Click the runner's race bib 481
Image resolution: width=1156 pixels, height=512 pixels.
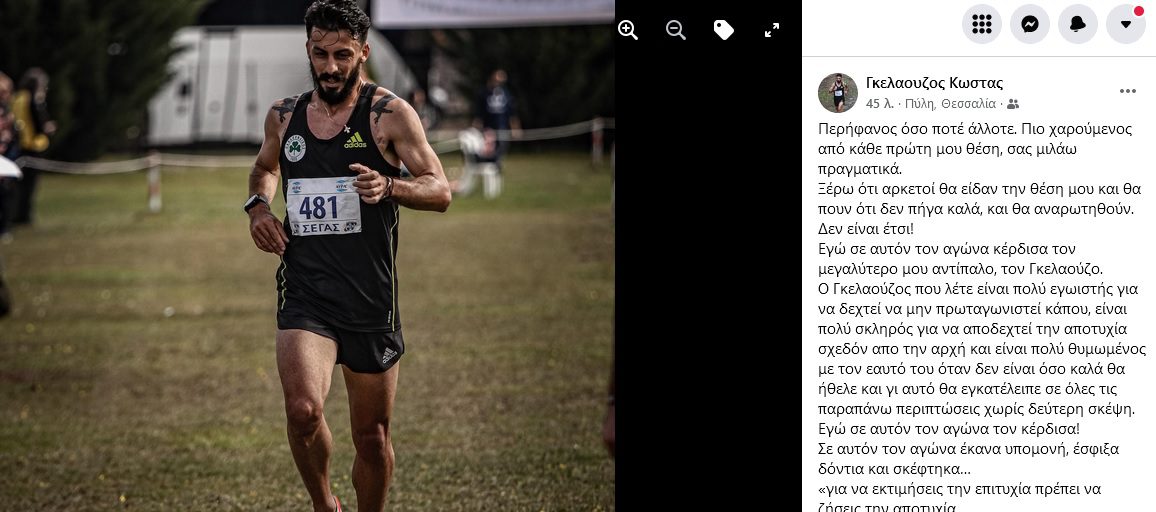click(x=323, y=206)
